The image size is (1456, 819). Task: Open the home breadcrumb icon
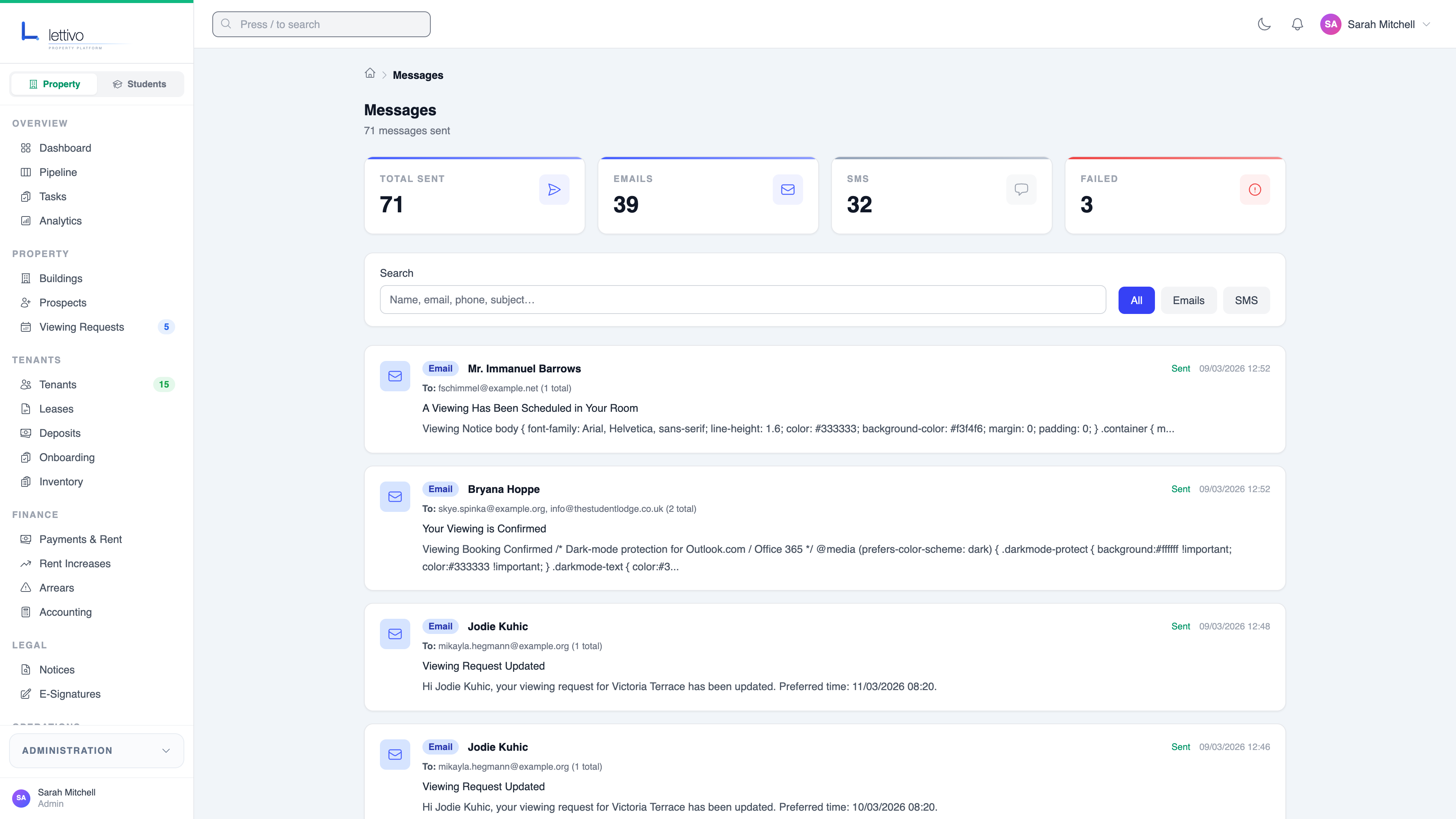coord(370,74)
